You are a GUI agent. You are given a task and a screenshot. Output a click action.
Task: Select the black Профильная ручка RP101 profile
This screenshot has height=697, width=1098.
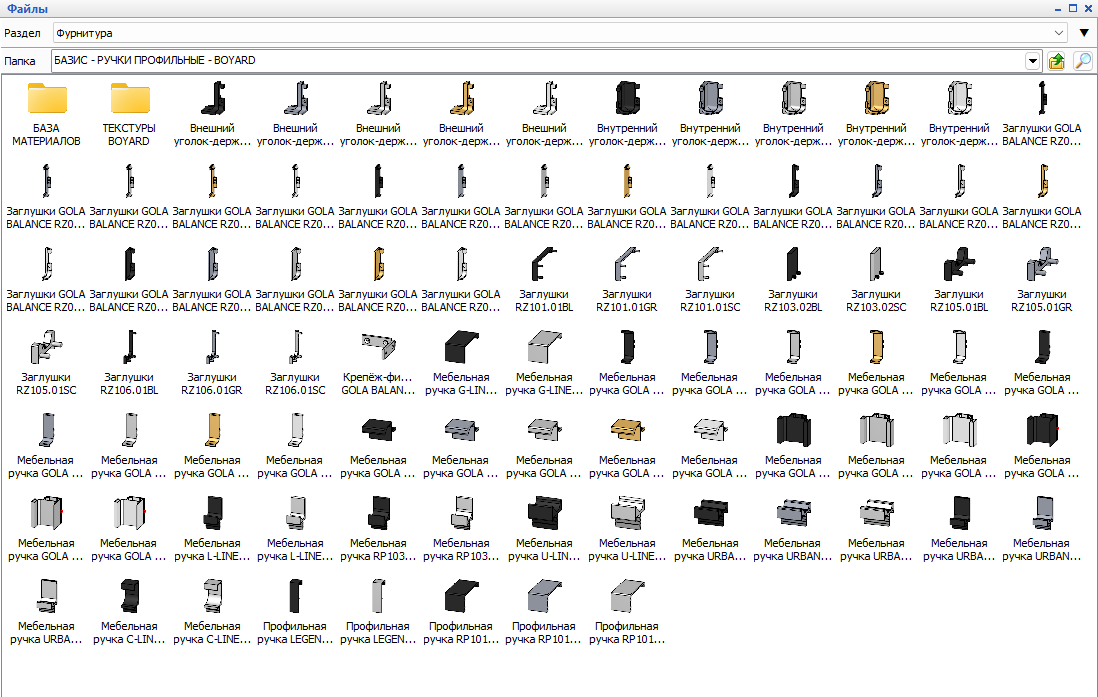click(461, 612)
